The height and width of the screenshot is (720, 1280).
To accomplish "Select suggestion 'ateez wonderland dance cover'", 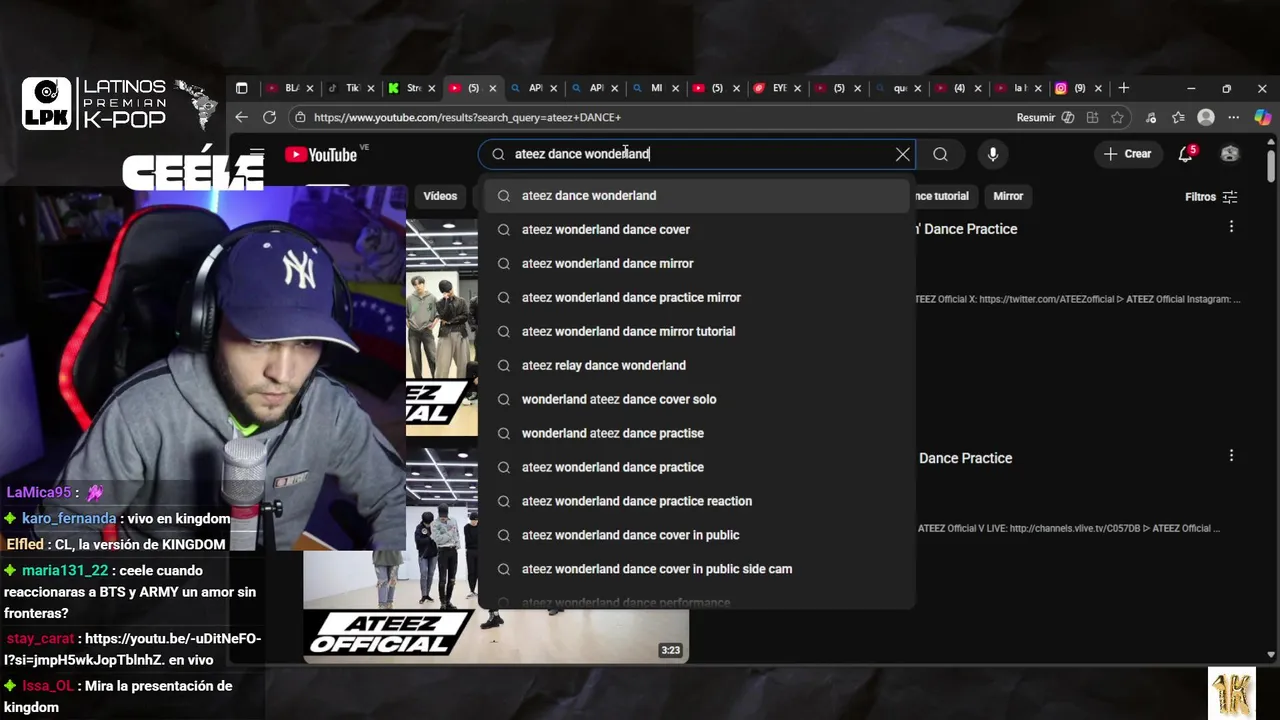I will (x=696, y=230).
